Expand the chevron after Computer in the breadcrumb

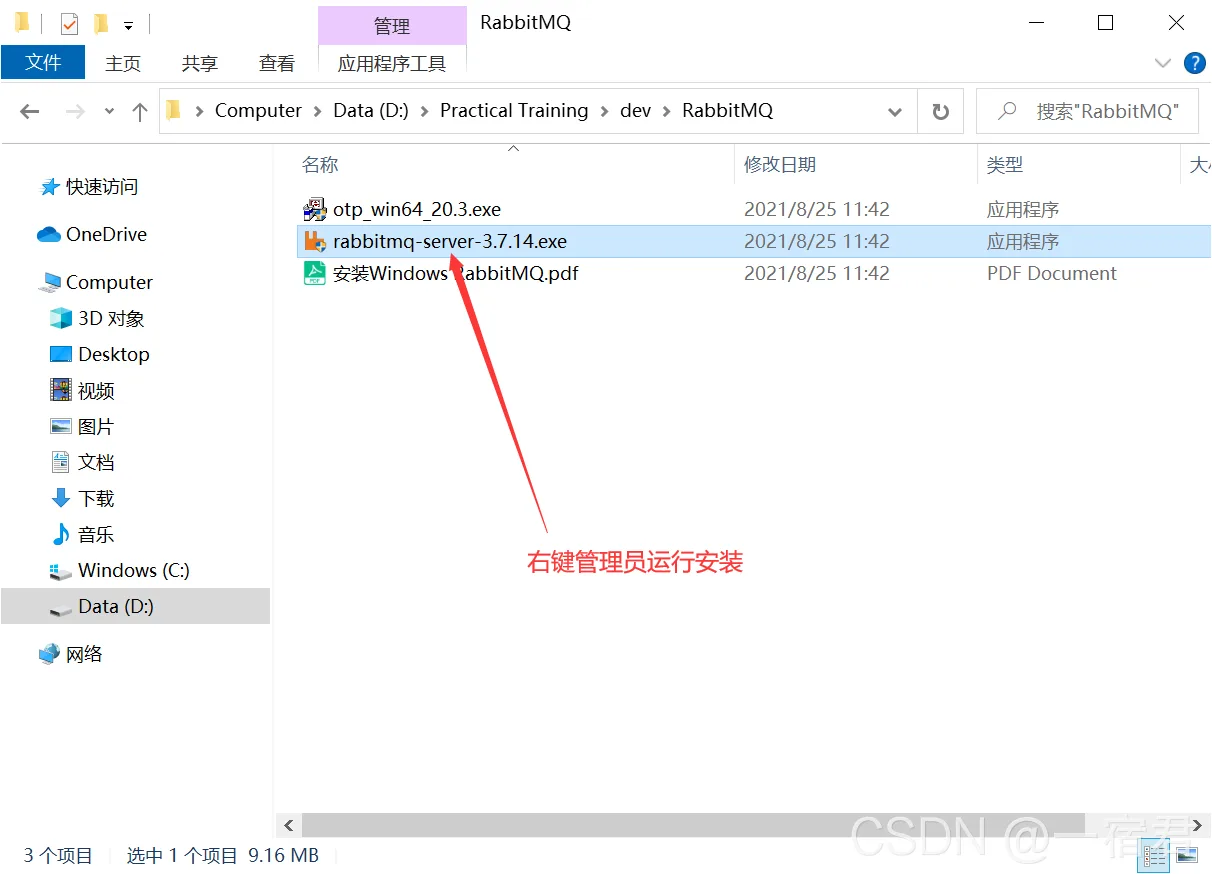point(318,111)
